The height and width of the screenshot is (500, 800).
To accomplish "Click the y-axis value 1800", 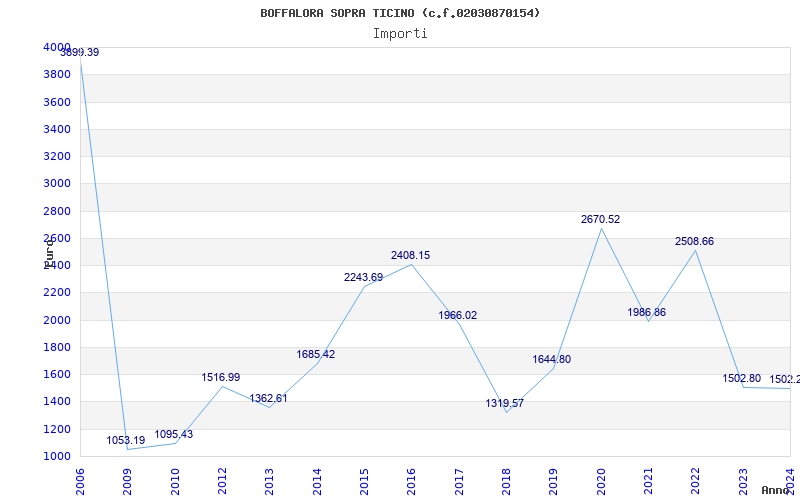I will pyautogui.click(x=57, y=347).
